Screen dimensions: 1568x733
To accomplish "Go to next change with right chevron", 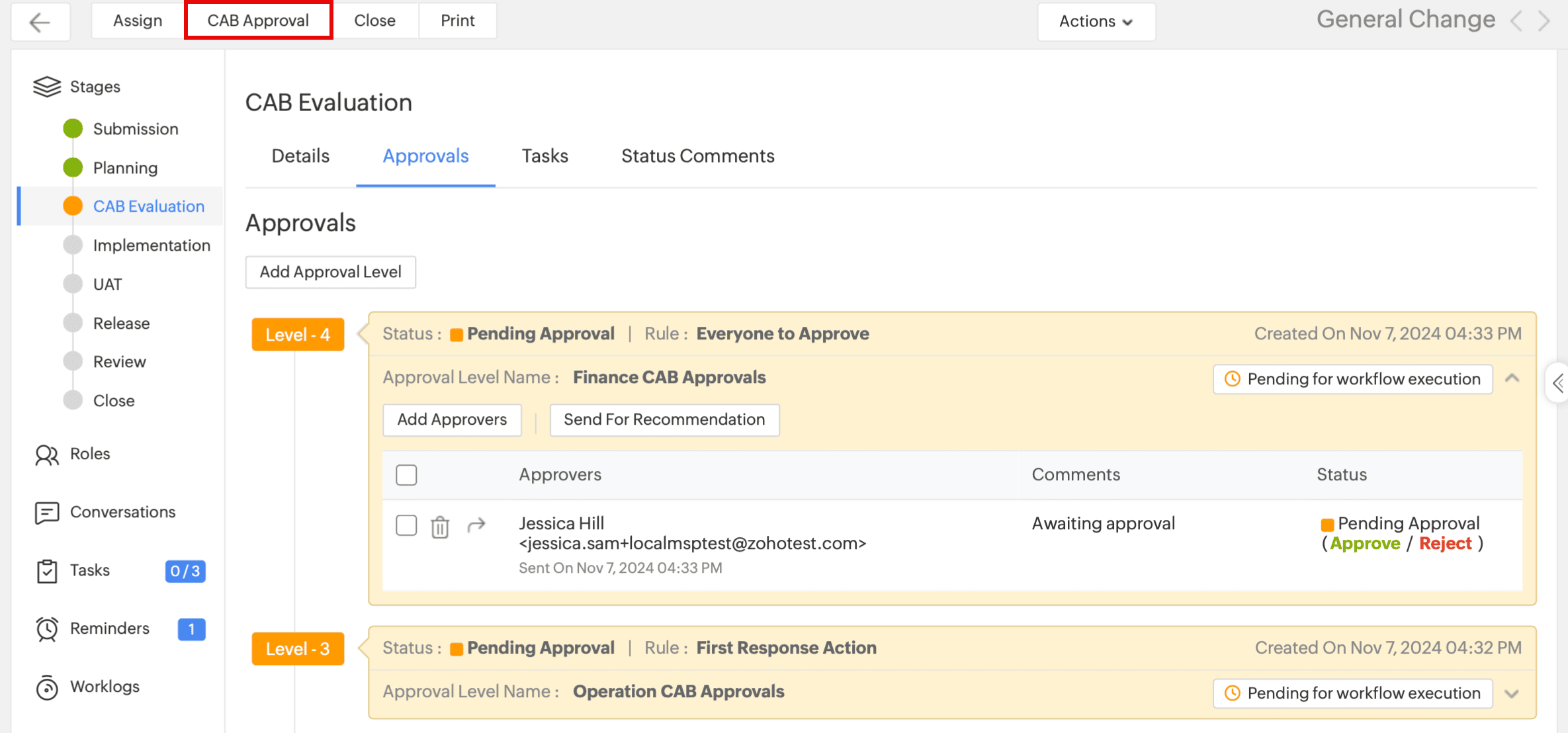I will tap(1544, 21).
